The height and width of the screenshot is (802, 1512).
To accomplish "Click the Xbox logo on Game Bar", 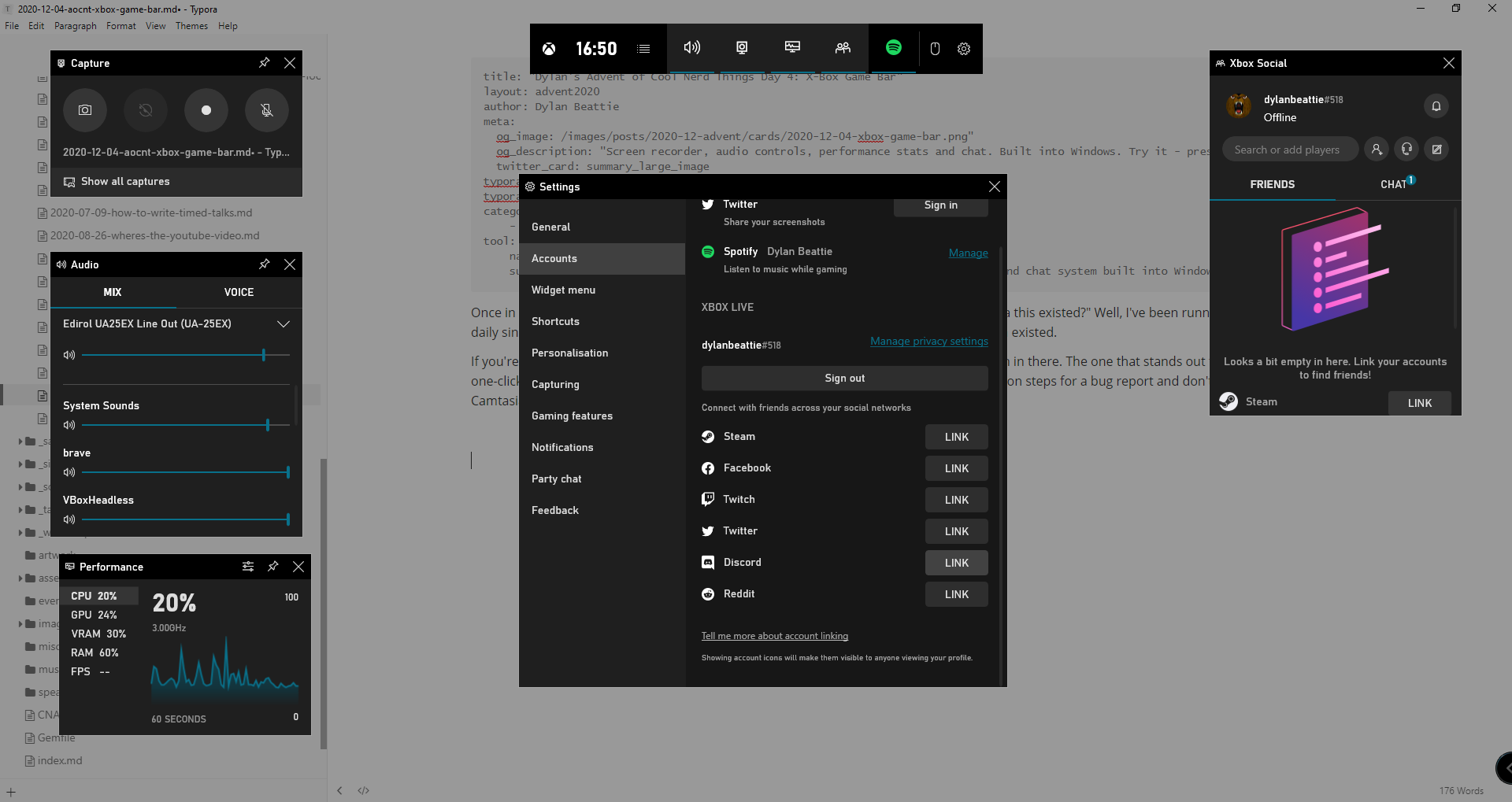I will point(549,49).
